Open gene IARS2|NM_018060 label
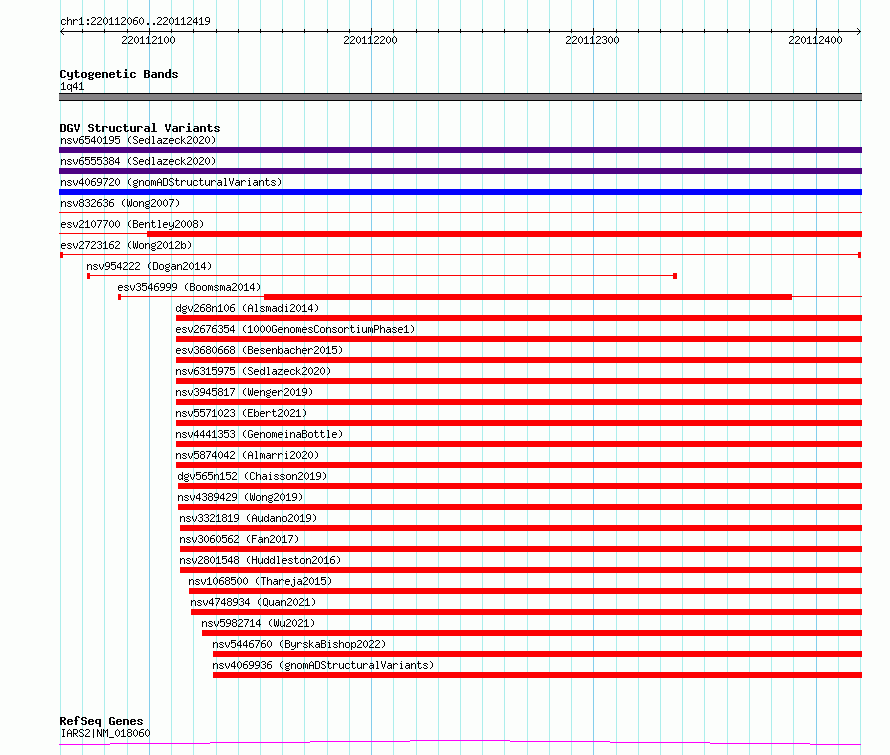 [x=105, y=733]
